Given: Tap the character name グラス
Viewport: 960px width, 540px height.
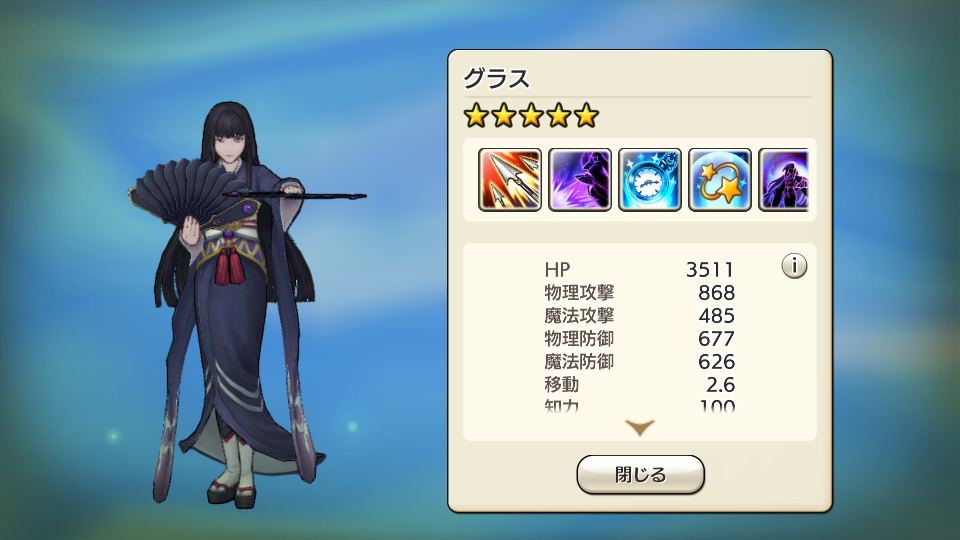Looking at the screenshot, I should (497, 78).
